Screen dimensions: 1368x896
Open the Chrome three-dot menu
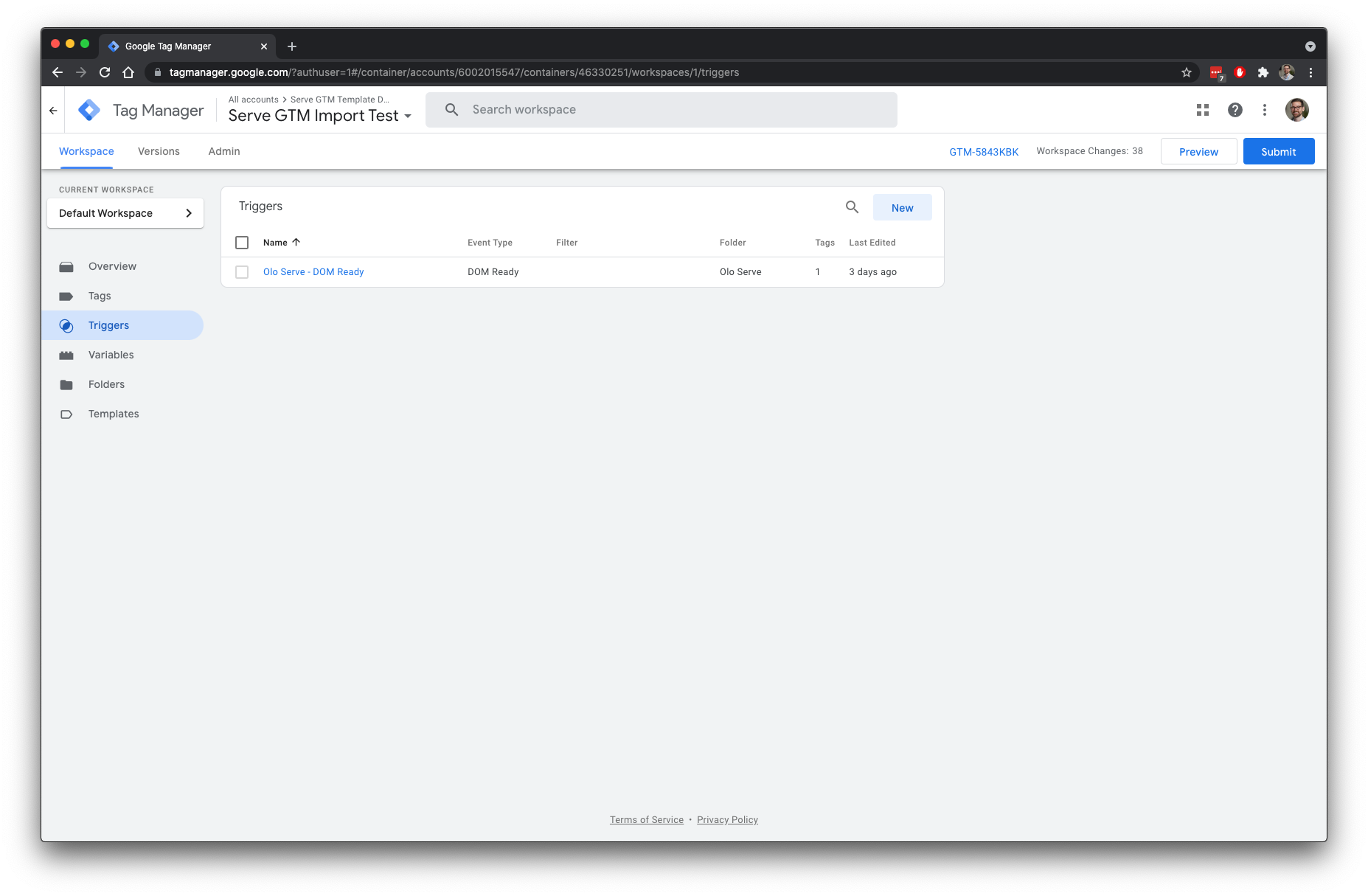pos(1310,72)
